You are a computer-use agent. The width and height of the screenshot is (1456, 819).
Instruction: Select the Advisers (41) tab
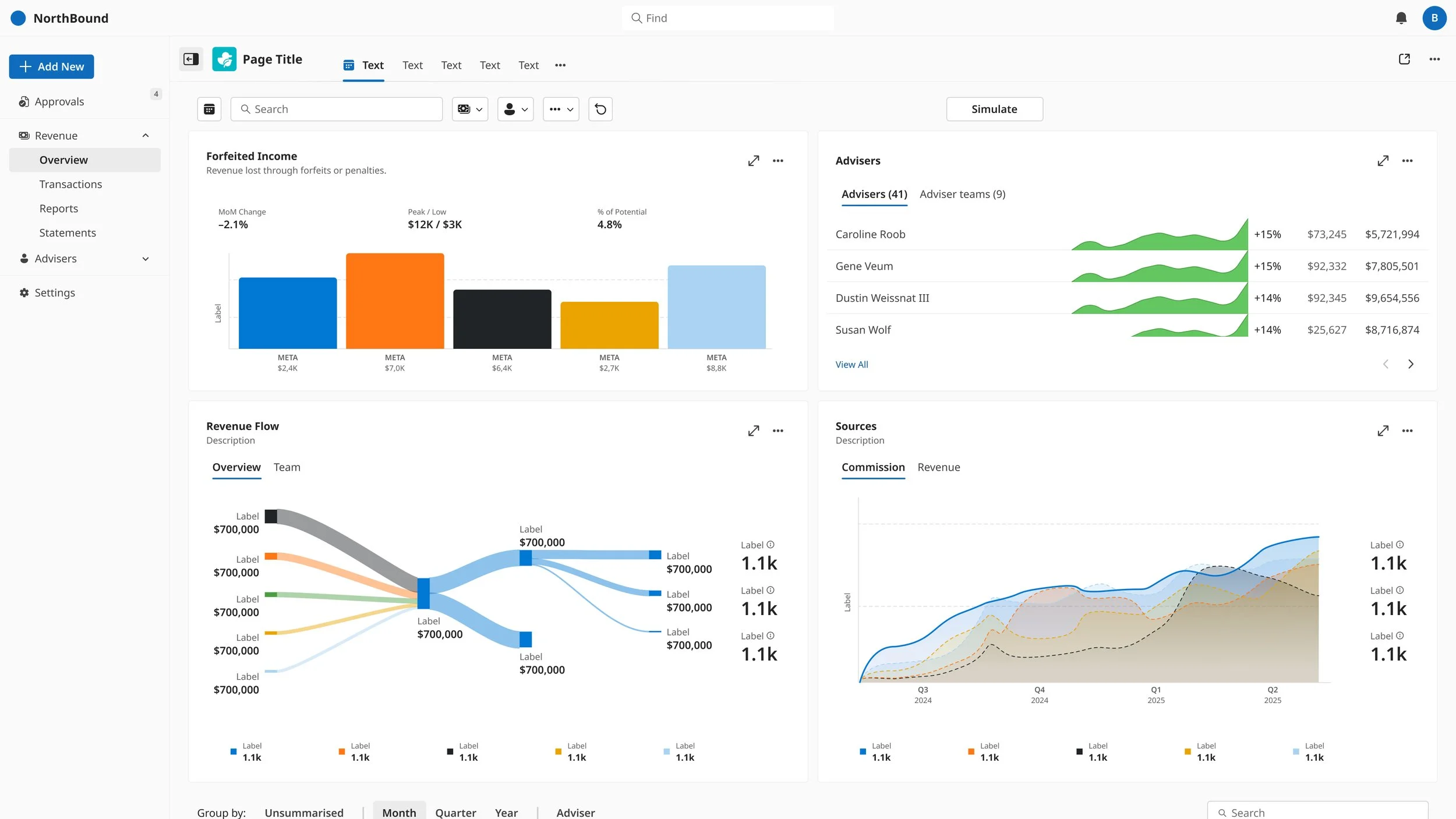point(874,194)
